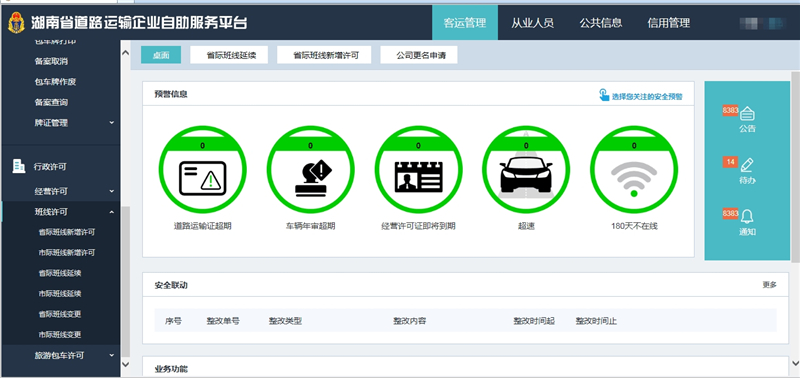This screenshot has height=378, width=800.
Task: Open 备案取消 in the sidebar
Action: (51, 61)
